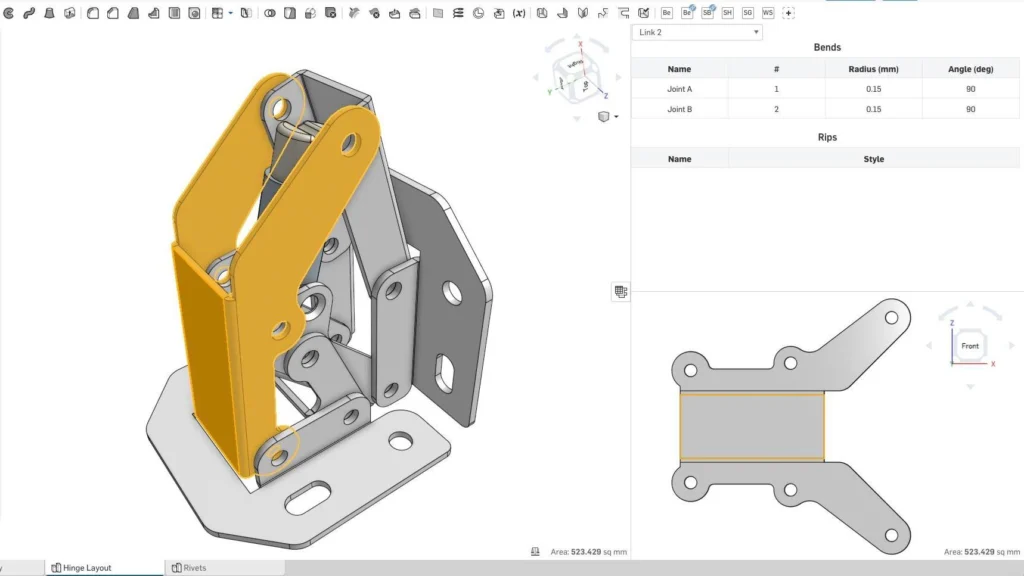Click the Be custom feature icon

pyautogui.click(x=666, y=13)
